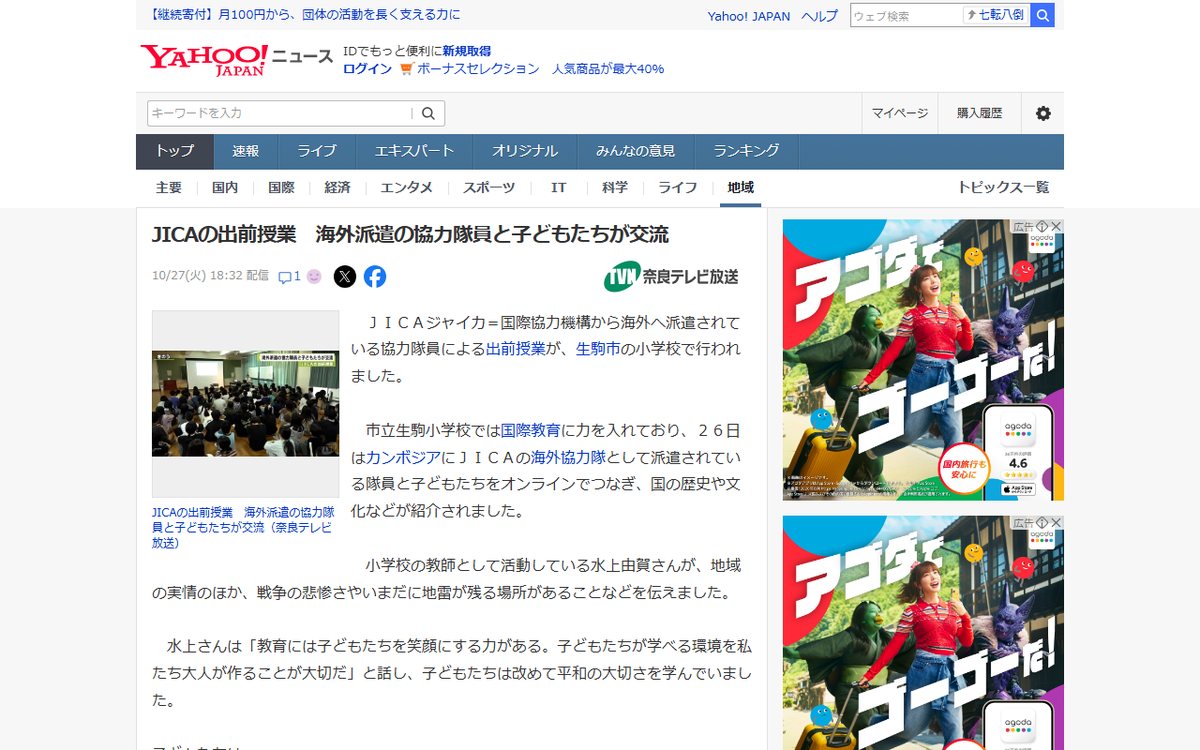
Task: Select the 国際 category
Action: coord(281,188)
